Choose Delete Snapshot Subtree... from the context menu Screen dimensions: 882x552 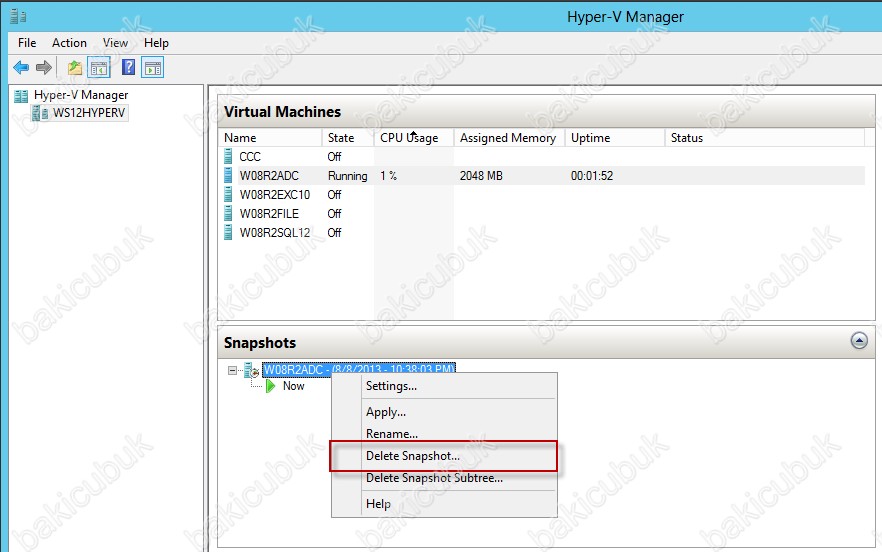(444, 478)
